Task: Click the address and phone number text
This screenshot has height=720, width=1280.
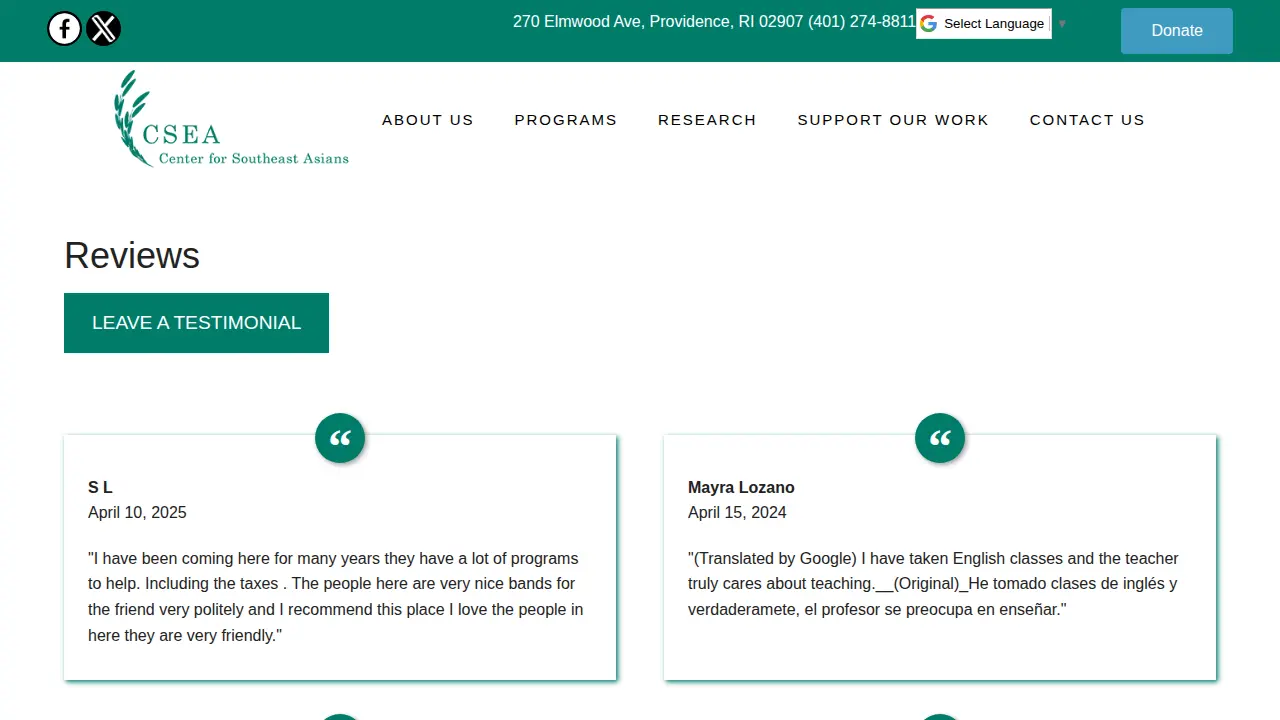Action: click(x=714, y=22)
